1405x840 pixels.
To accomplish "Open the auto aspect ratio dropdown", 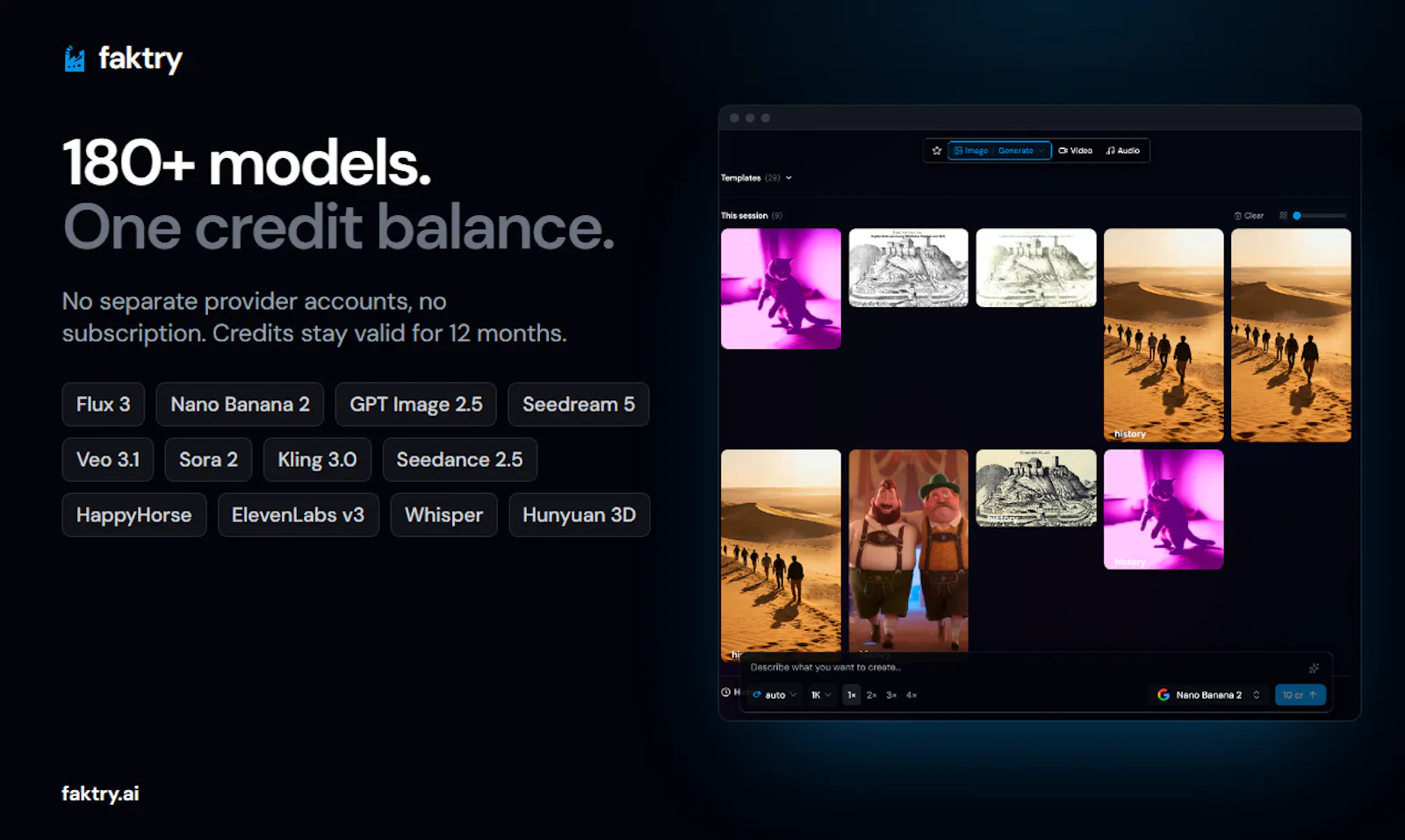I will pos(775,695).
